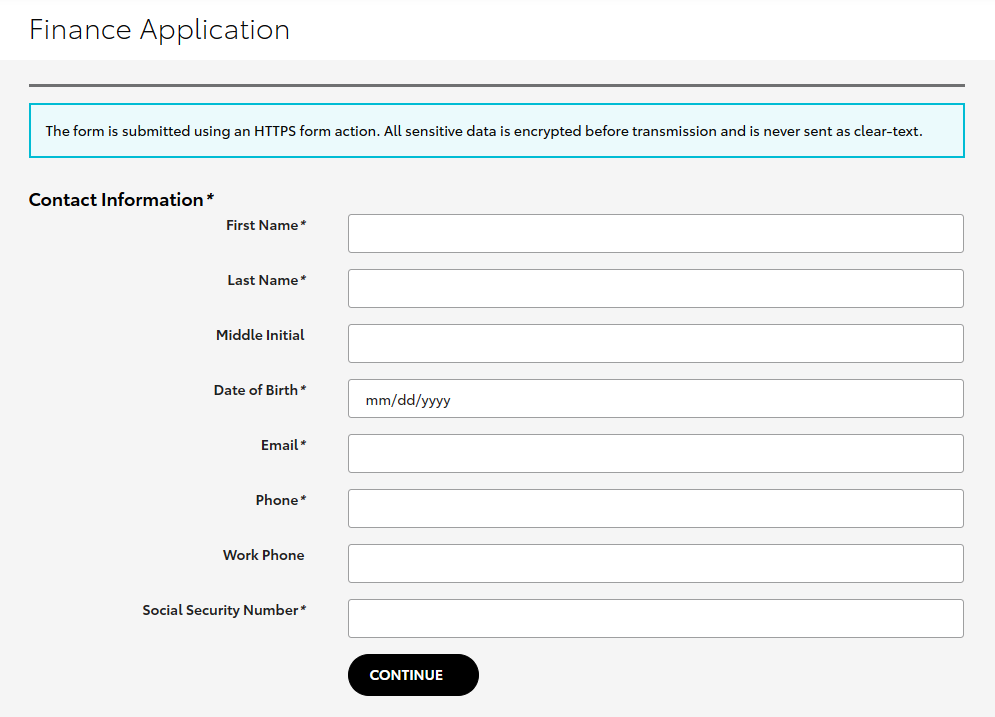The height and width of the screenshot is (717, 995).
Task: Select the Middle Initial input box
Action: point(656,343)
